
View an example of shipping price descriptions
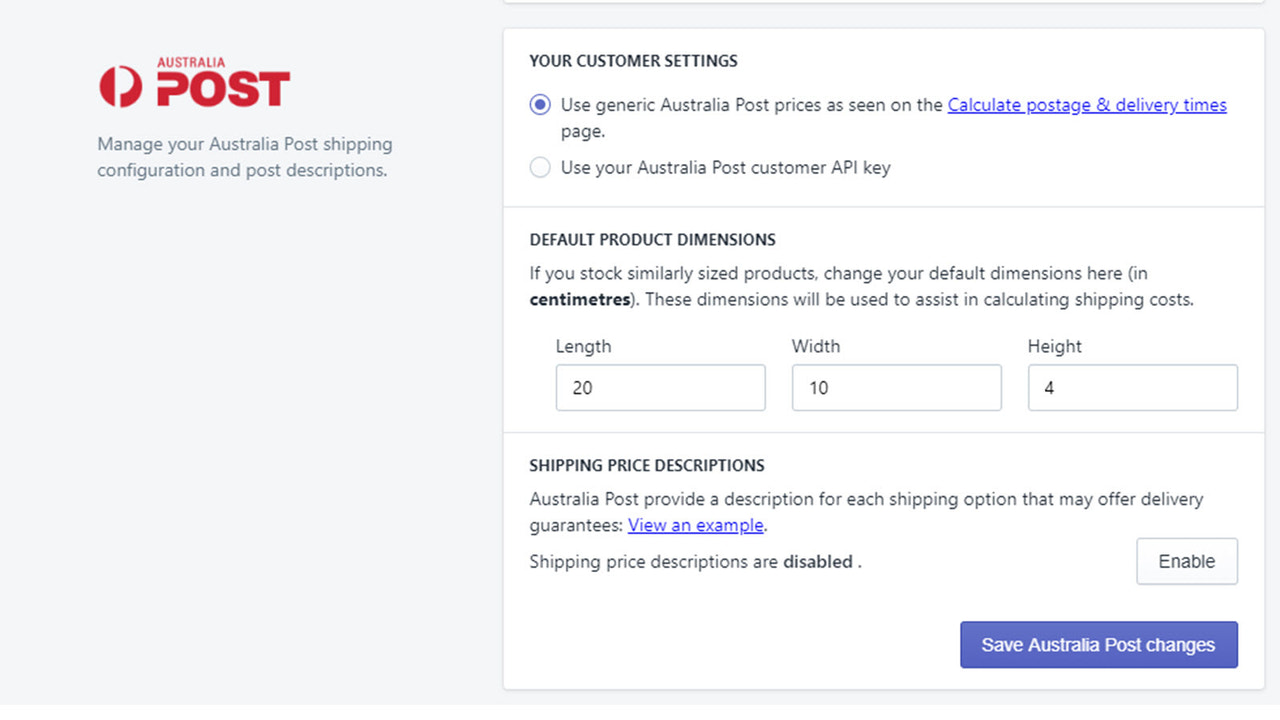click(696, 525)
